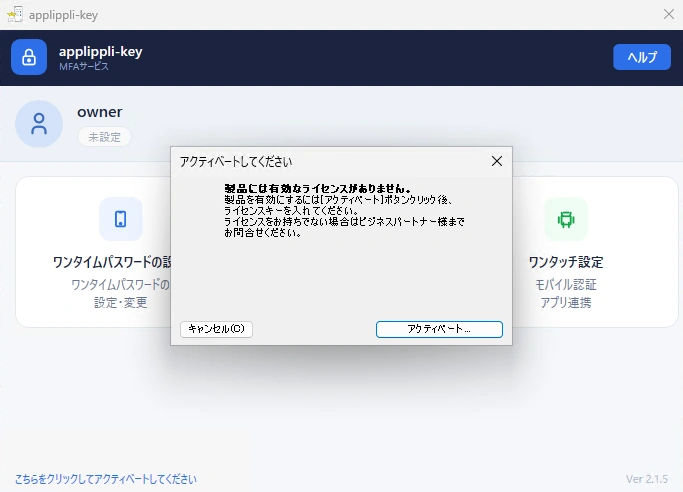
Task: Click the applippli-key title bar app icon
Action: 15,14
